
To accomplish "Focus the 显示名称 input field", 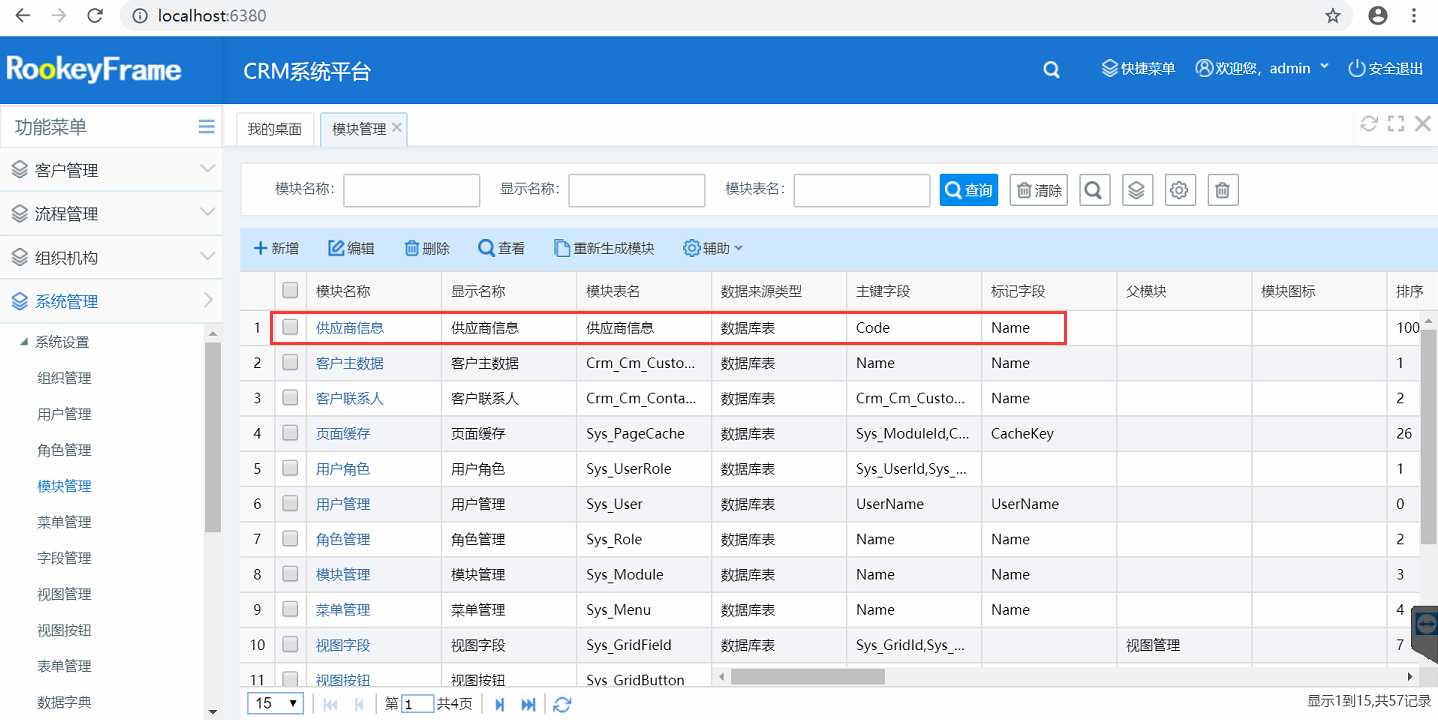I will coord(637,190).
